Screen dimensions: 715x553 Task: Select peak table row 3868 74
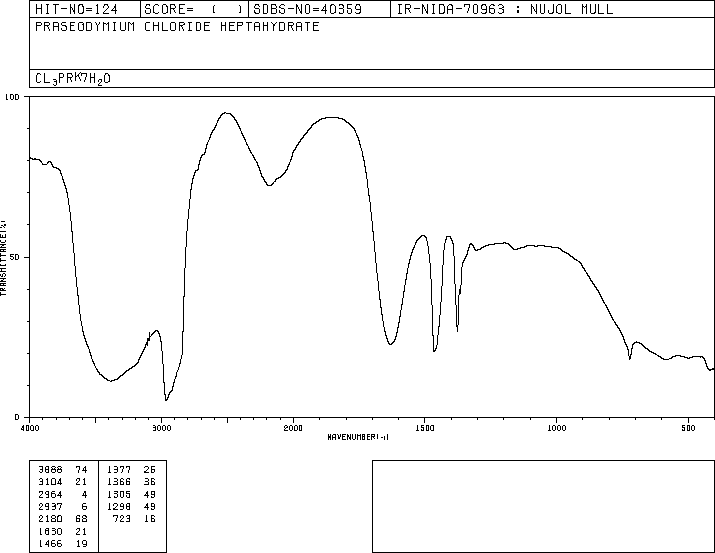point(63,470)
